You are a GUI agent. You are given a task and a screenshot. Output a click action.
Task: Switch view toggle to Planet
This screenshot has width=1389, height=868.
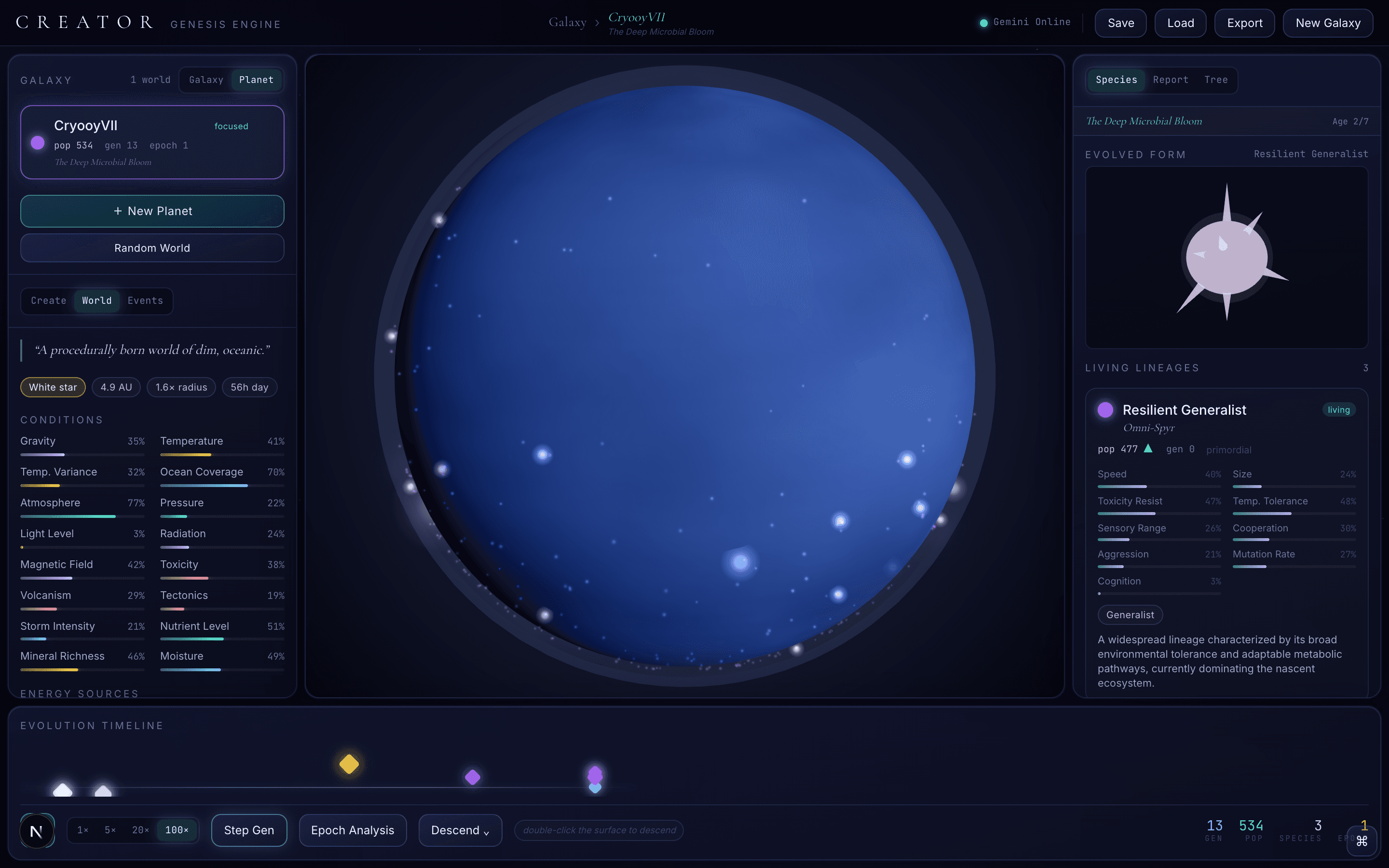coord(256,80)
